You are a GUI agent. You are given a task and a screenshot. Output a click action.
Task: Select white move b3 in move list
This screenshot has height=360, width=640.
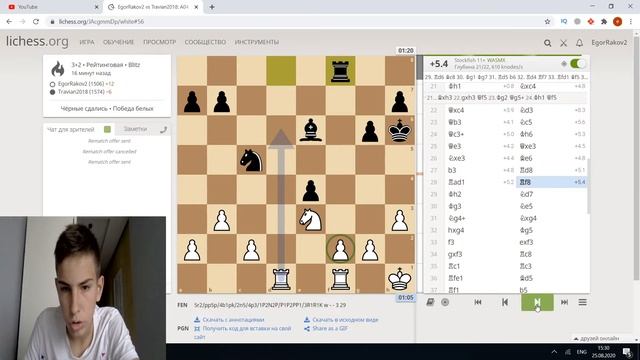480,170
